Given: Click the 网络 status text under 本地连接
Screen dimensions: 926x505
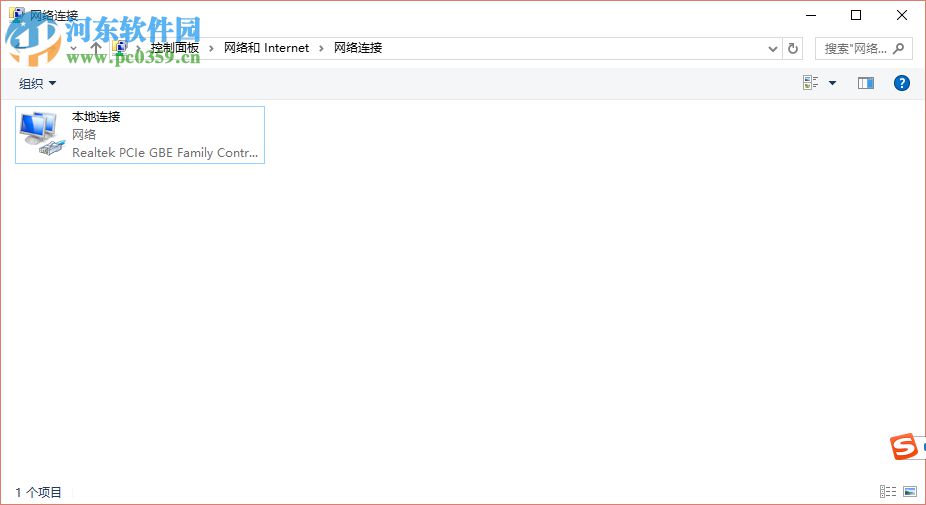Looking at the screenshot, I should (x=84, y=135).
